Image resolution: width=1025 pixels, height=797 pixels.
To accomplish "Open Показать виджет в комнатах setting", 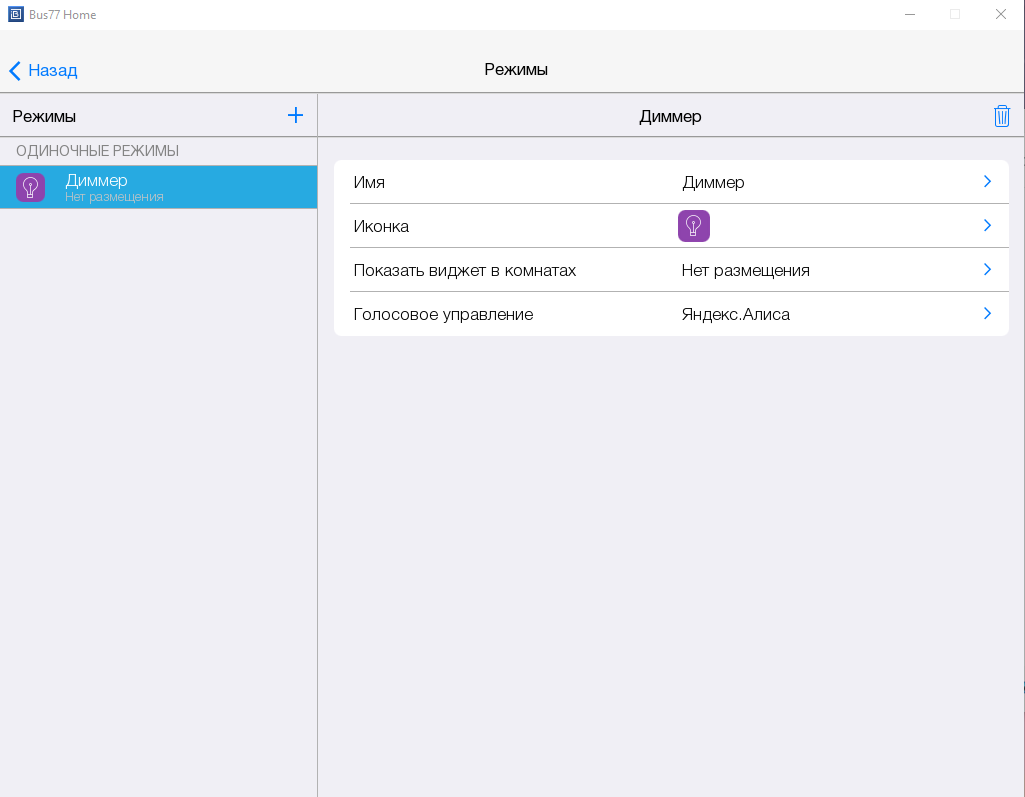I will tap(464, 270).
